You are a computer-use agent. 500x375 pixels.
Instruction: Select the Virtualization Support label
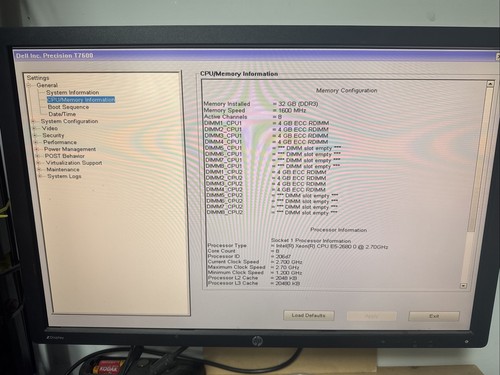(x=74, y=163)
